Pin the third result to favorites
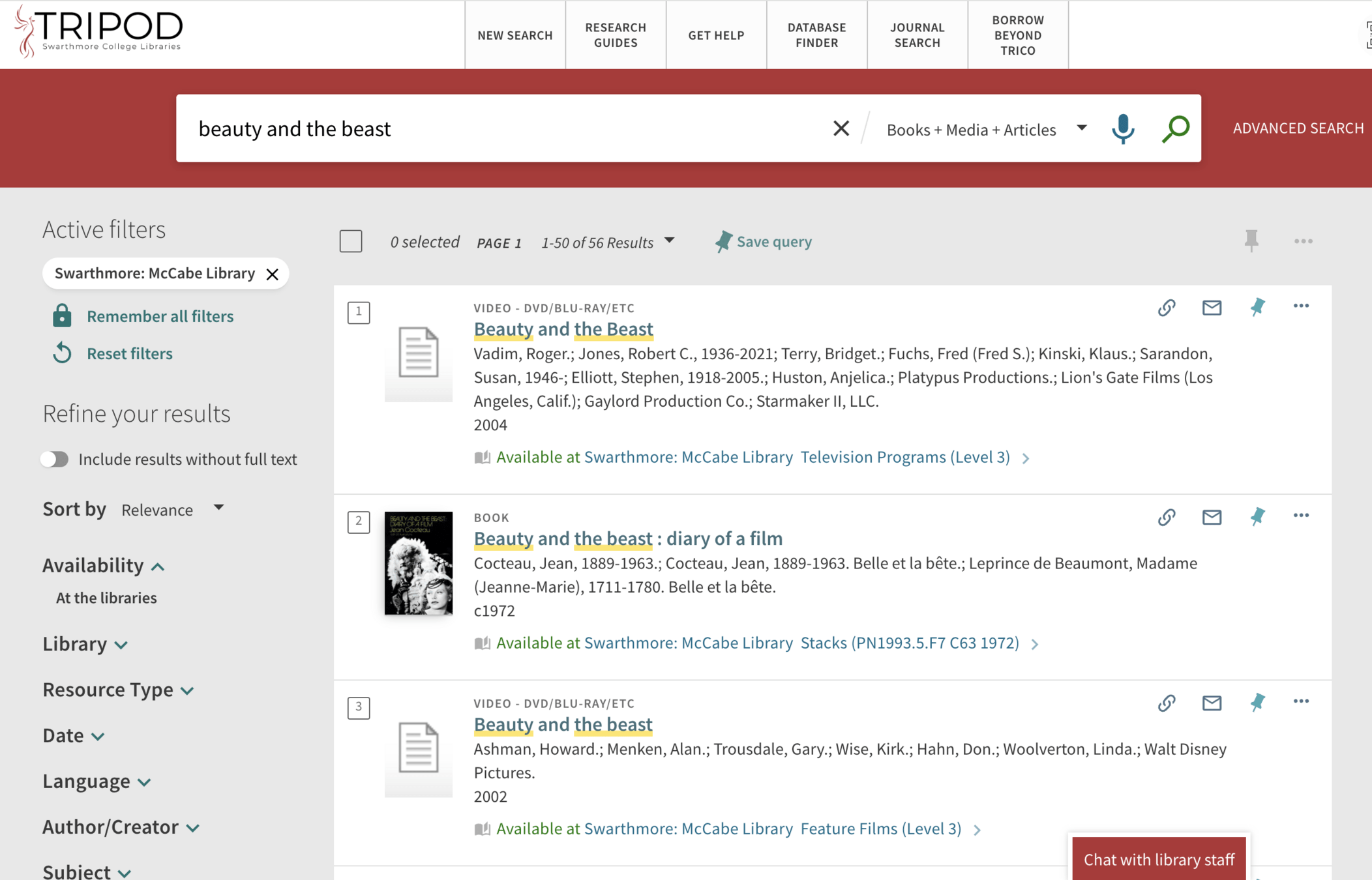This screenshot has height=880, width=1372. [x=1257, y=703]
